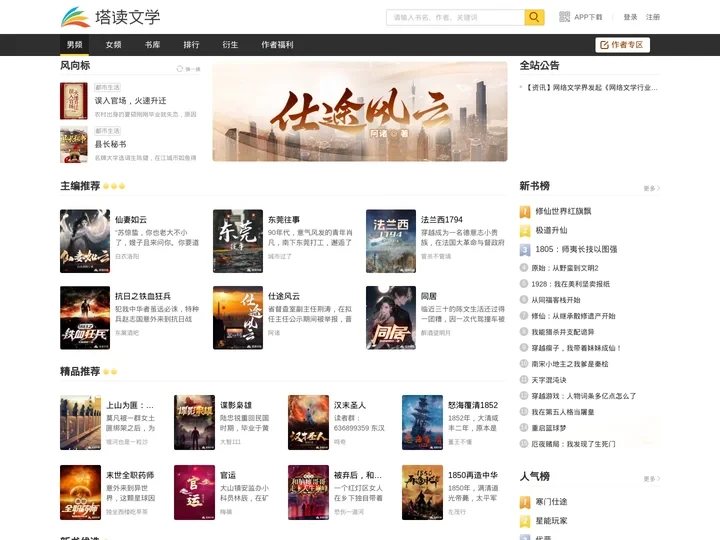The image size is (720, 540).
Task: Open 原始：从野蛮到文明2 in 新书榜
Action: pos(565,268)
